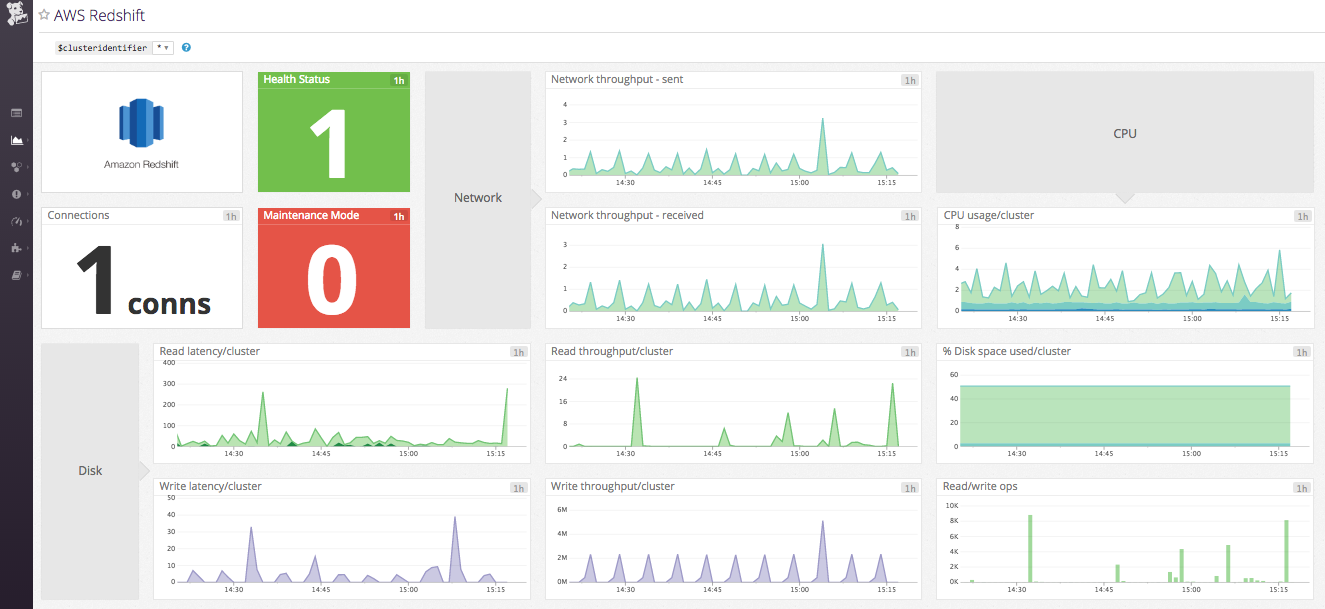The image size is (1325, 609).
Task: Open the Dashboards list icon
Action: [16, 113]
